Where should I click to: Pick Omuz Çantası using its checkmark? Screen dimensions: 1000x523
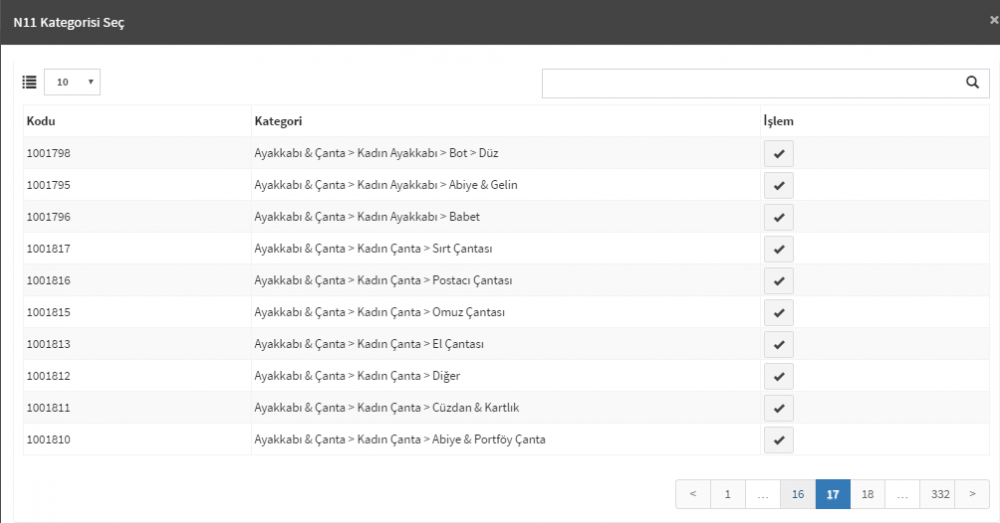tap(779, 313)
